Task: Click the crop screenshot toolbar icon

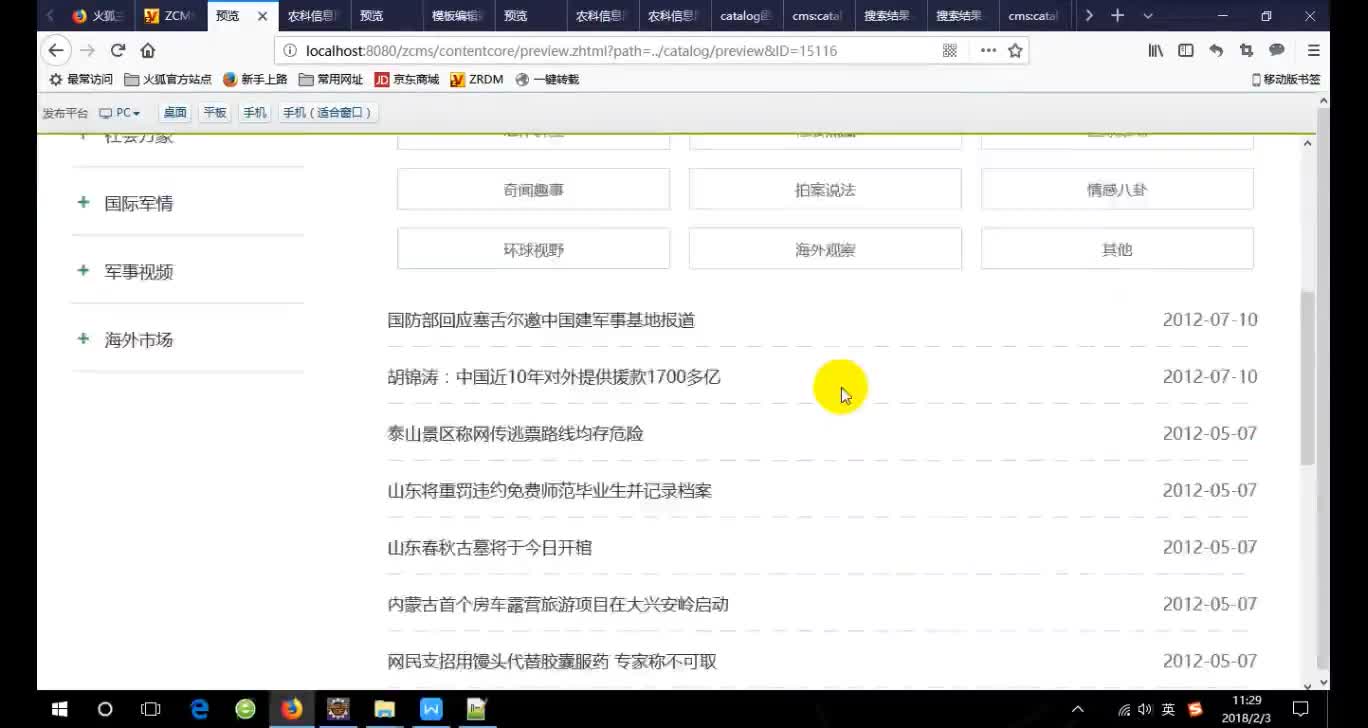Action: (x=1246, y=50)
